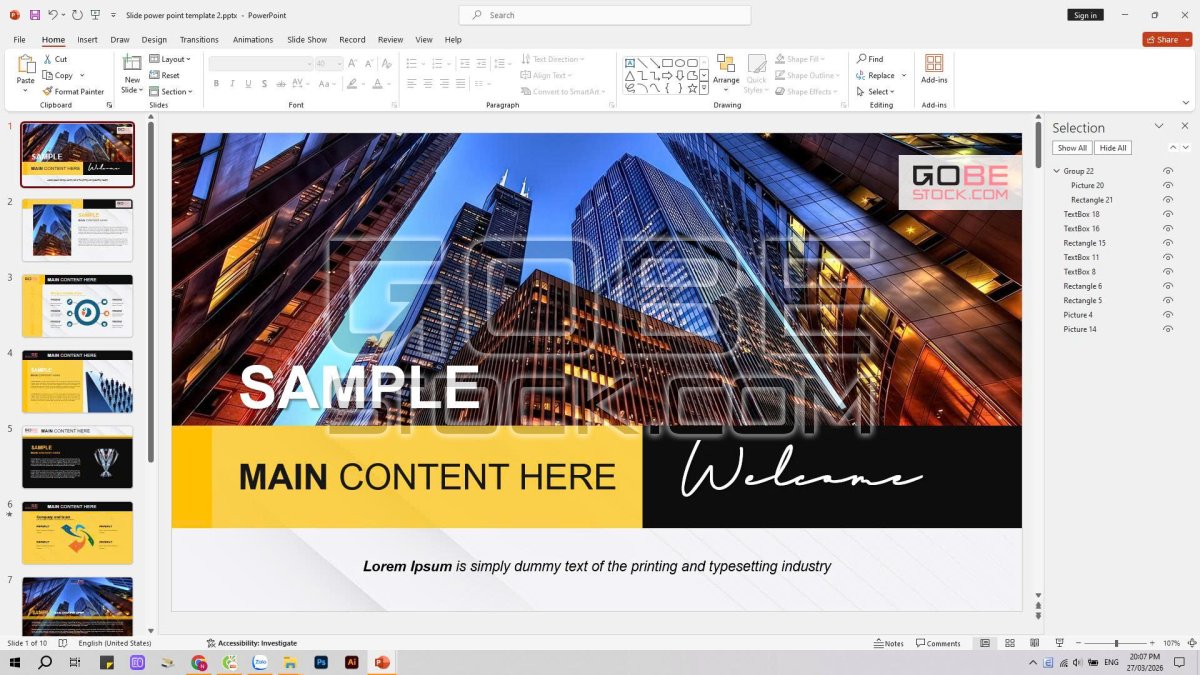Switch to the Insert tab
The width and height of the screenshot is (1200, 675).
(87, 39)
